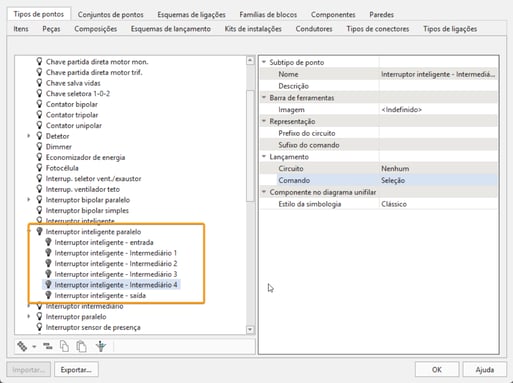Click the bulb icon next to Interruptor paralelo
This screenshot has width=513, height=383.
39,316
